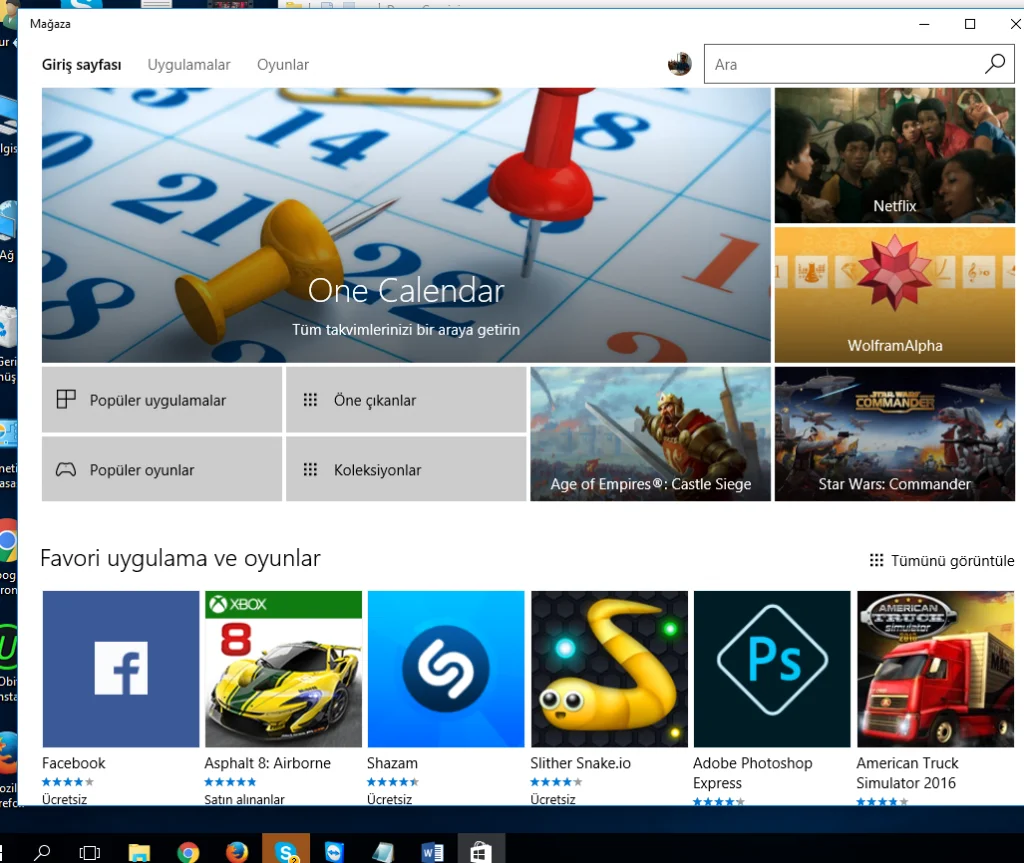Open the Asphalt 8: Airborne icon
This screenshot has width=1024, height=863.
(x=283, y=669)
